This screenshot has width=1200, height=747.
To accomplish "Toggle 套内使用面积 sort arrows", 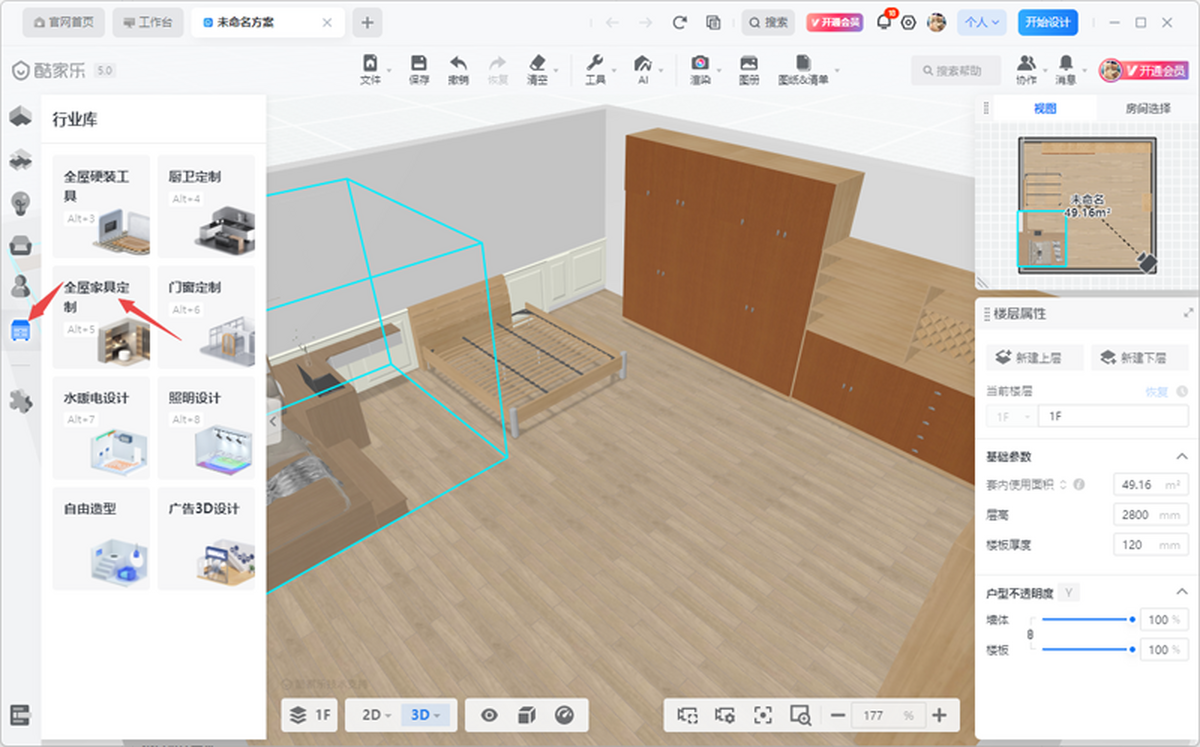I will (x=1063, y=484).
